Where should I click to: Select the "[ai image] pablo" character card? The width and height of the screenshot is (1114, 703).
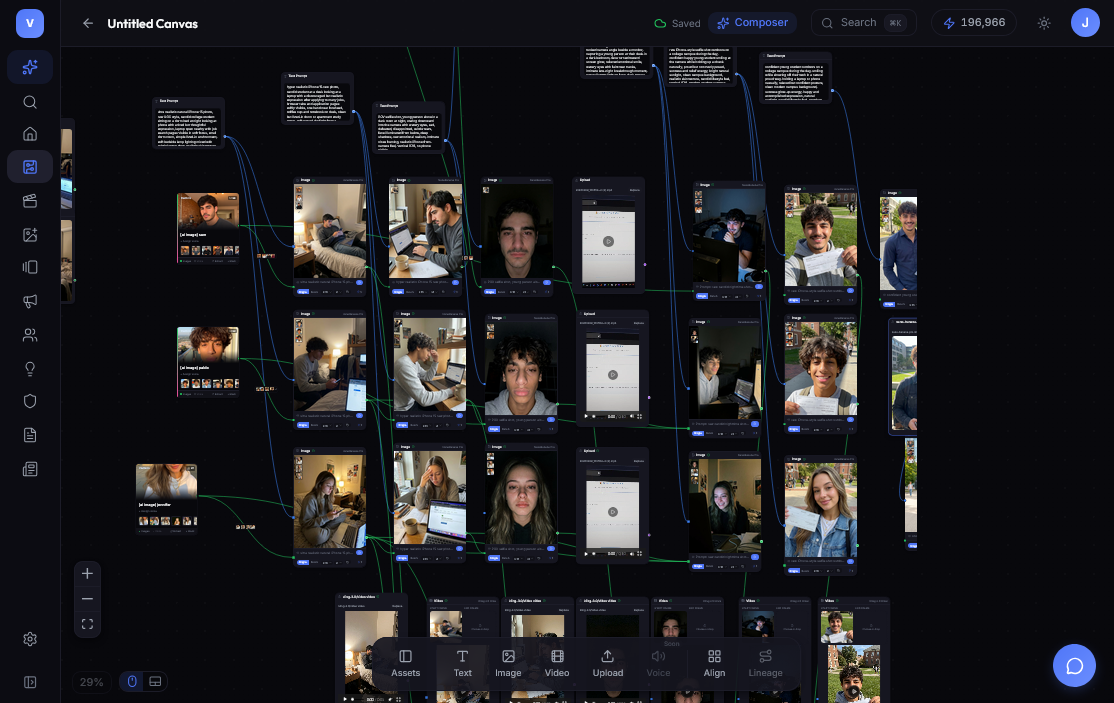(207, 361)
